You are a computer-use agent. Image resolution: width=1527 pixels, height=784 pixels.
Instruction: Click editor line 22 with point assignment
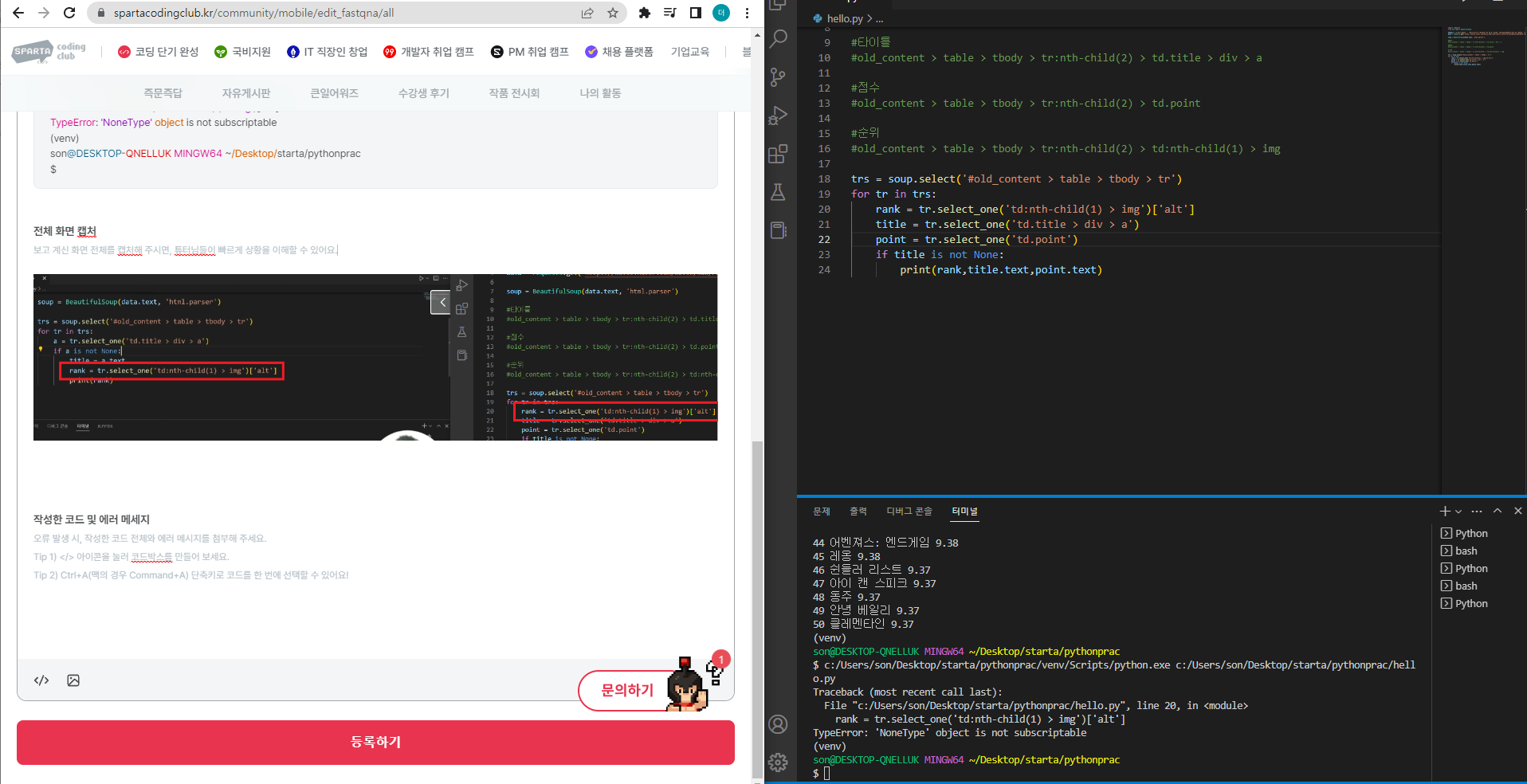pyautogui.click(x=976, y=240)
